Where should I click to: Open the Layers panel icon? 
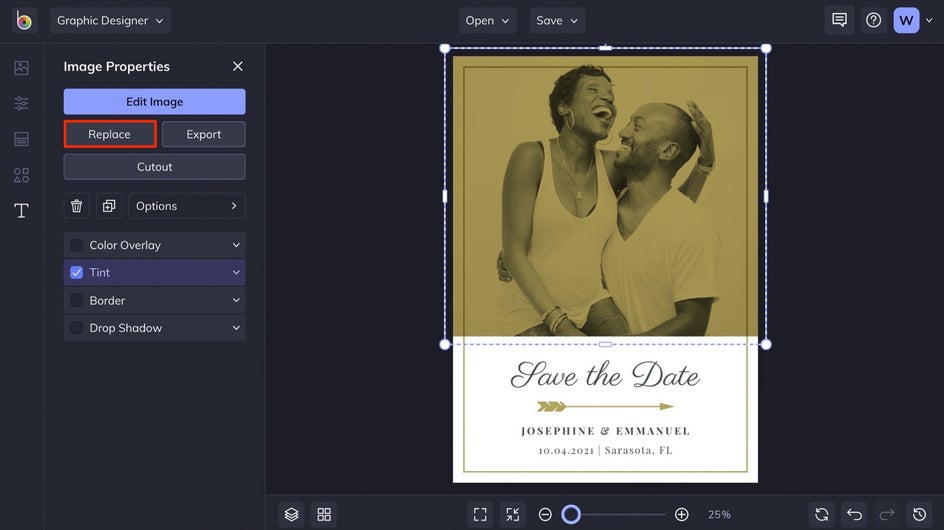click(x=291, y=514)
